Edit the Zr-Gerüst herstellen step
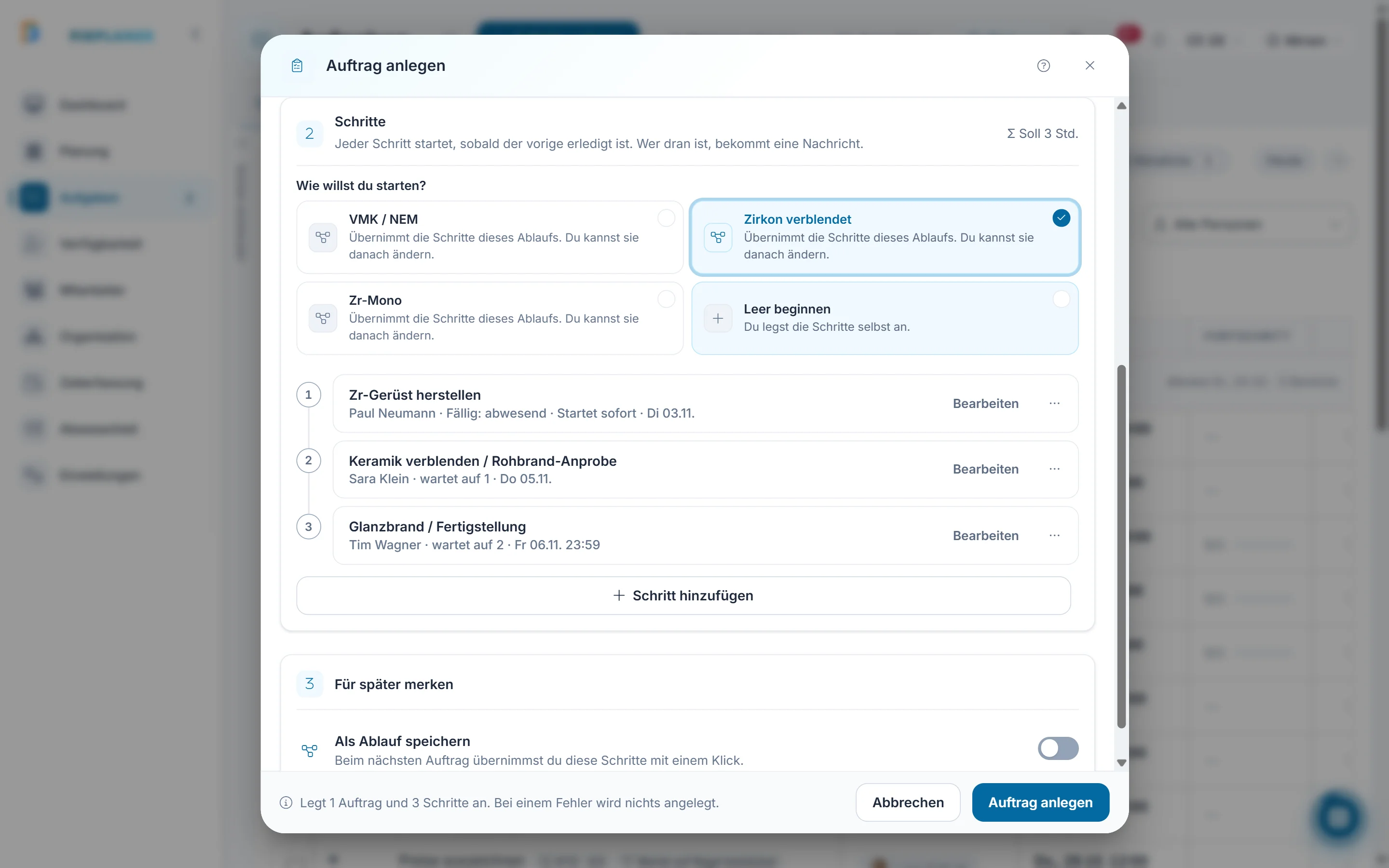 (x=985, y=404)
